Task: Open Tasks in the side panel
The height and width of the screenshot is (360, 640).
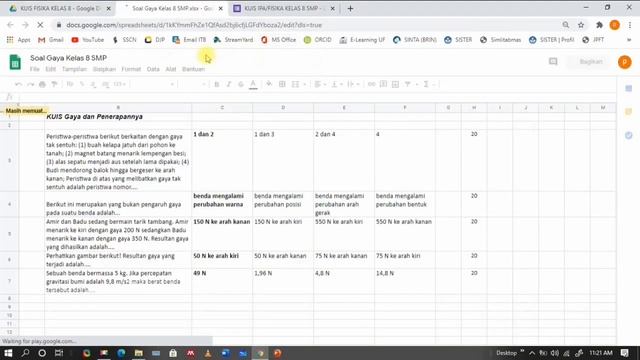Action: click(x=629, y=135)
